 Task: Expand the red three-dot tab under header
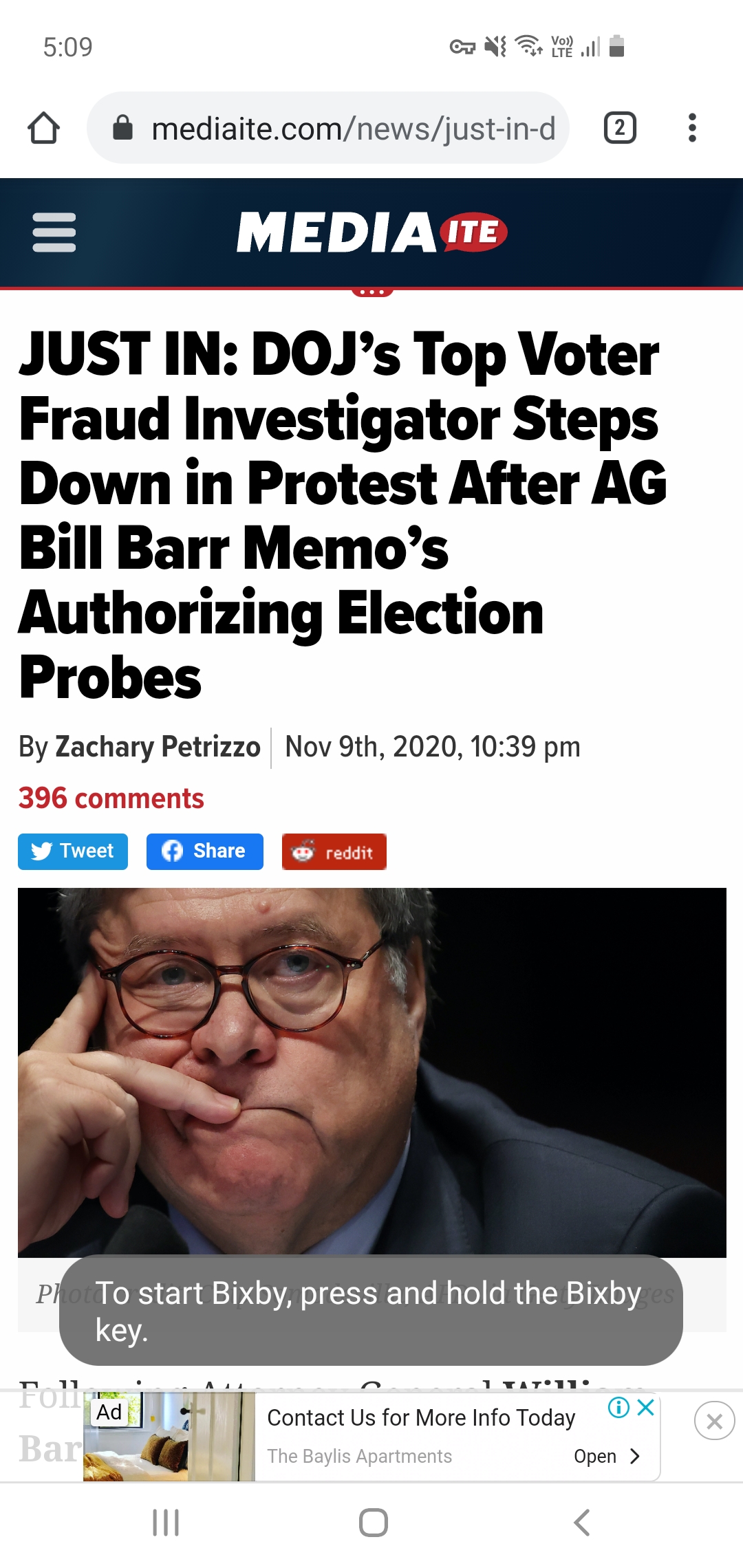click(x=372, y=292)
